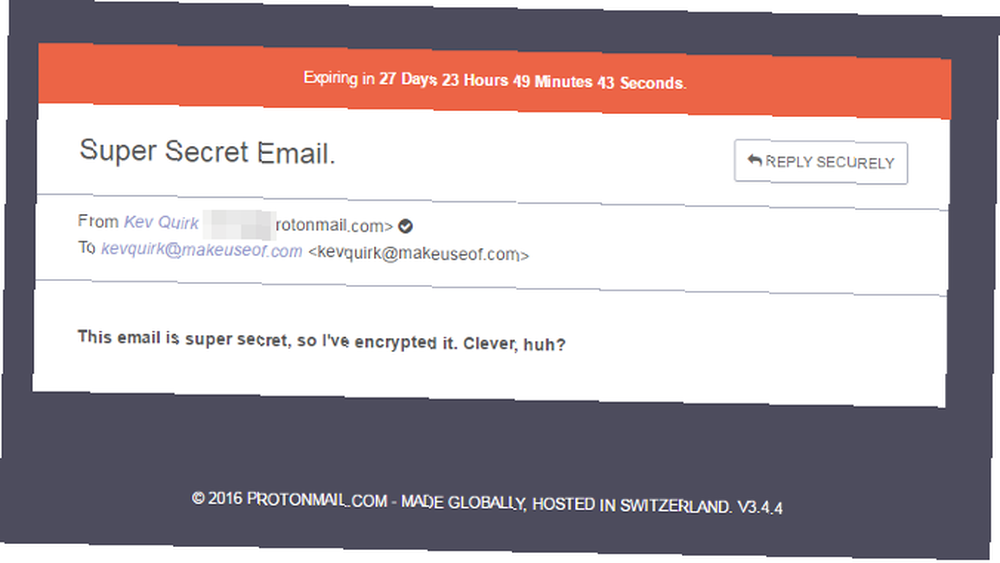Click the © 2016 copyright text
The image size is (1000, 563).
217,499
